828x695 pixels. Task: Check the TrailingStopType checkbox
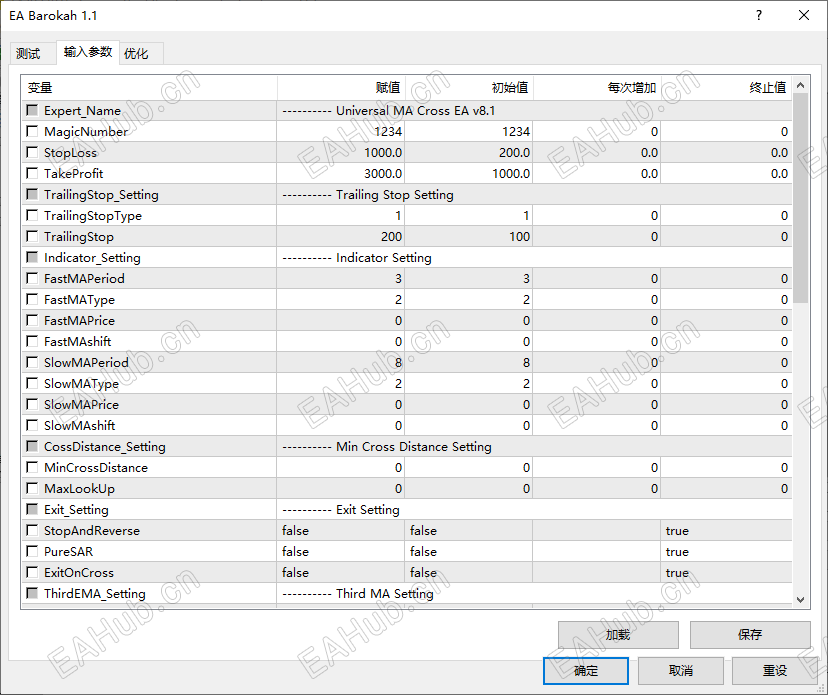pos(32,215)
